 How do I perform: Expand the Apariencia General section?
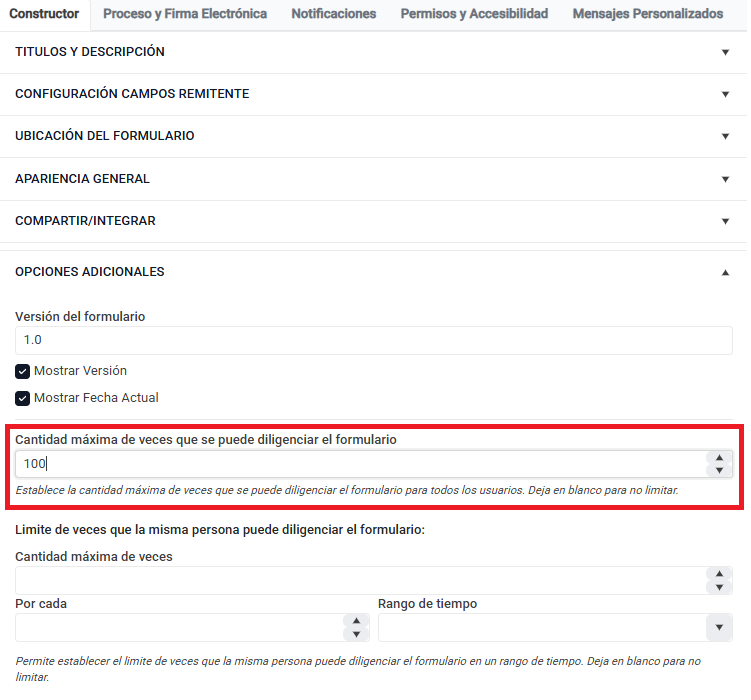point(725,179)
